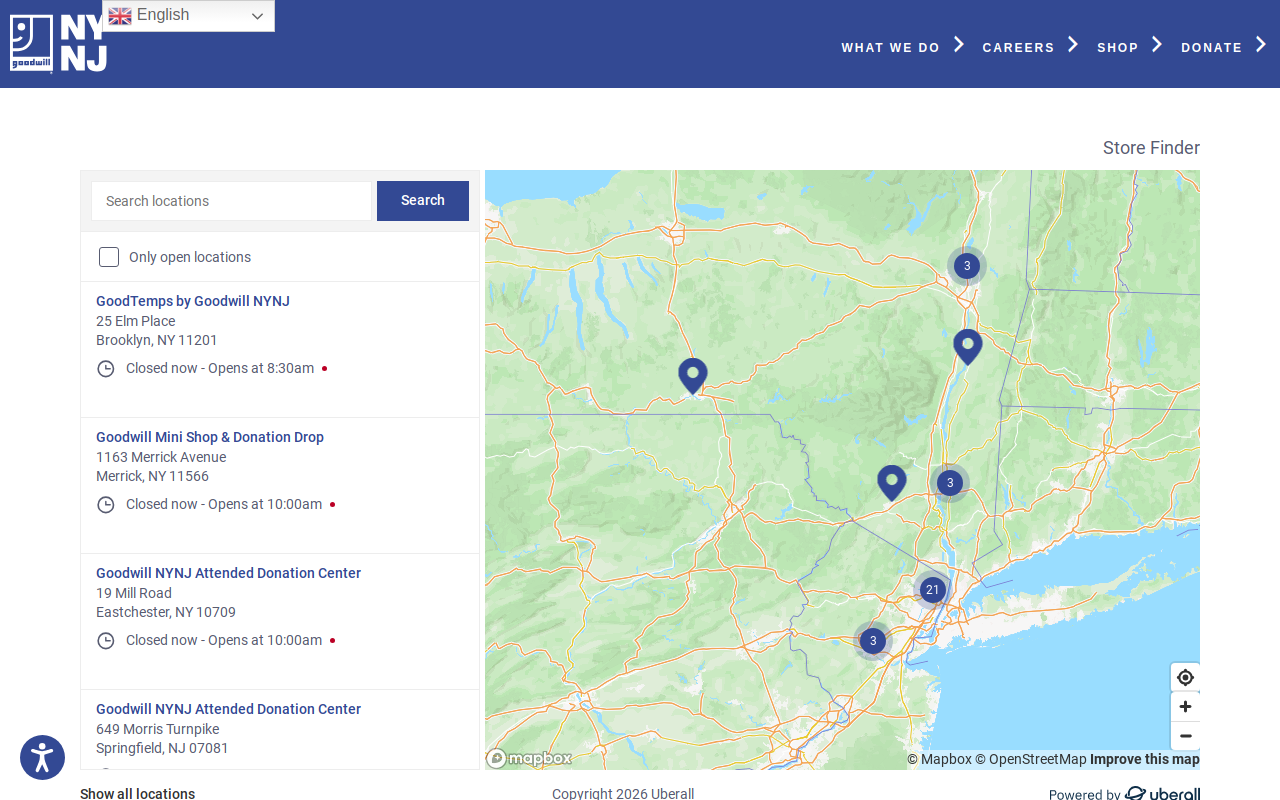Expand the chevron next to Donate
This screenshot has height=800, width=1280.
(1261, 45)
